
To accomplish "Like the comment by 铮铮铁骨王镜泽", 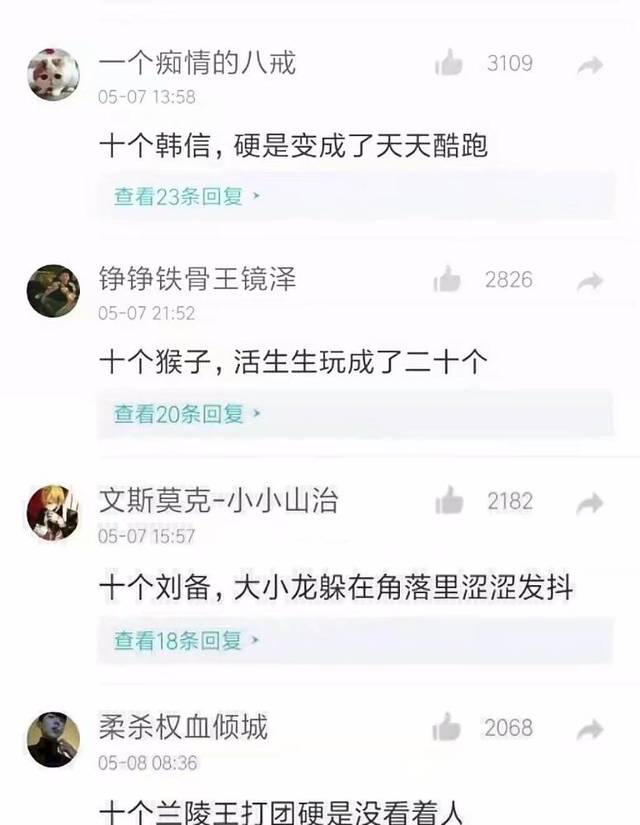I will coord(447,279).
